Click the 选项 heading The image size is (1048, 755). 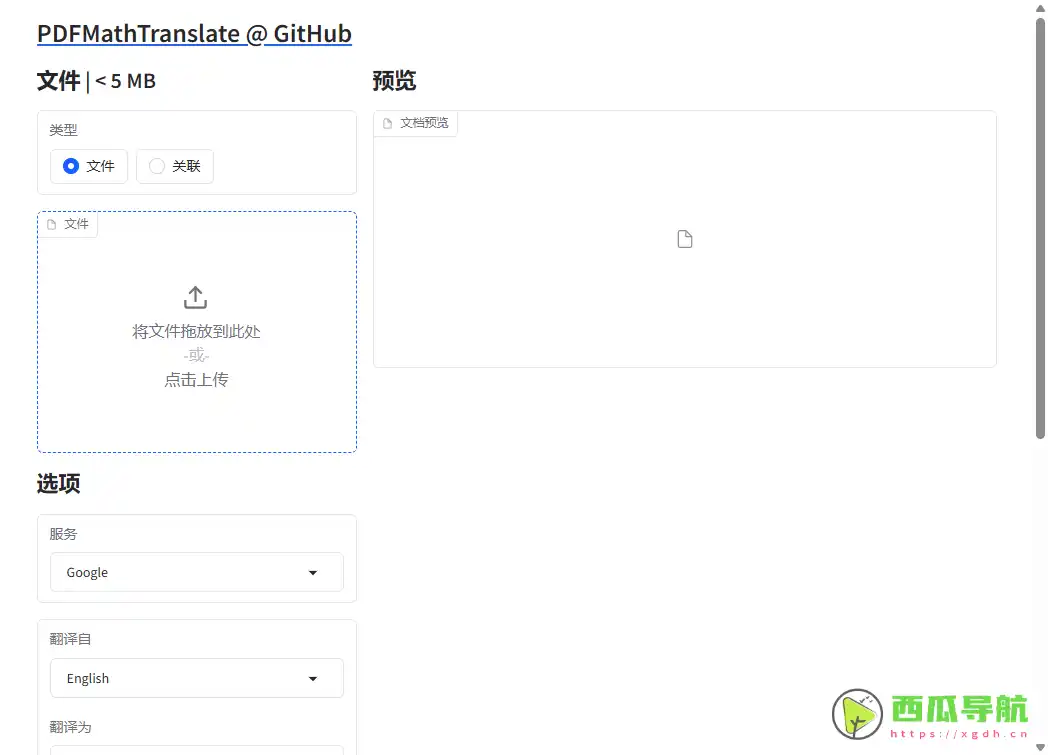59,483
